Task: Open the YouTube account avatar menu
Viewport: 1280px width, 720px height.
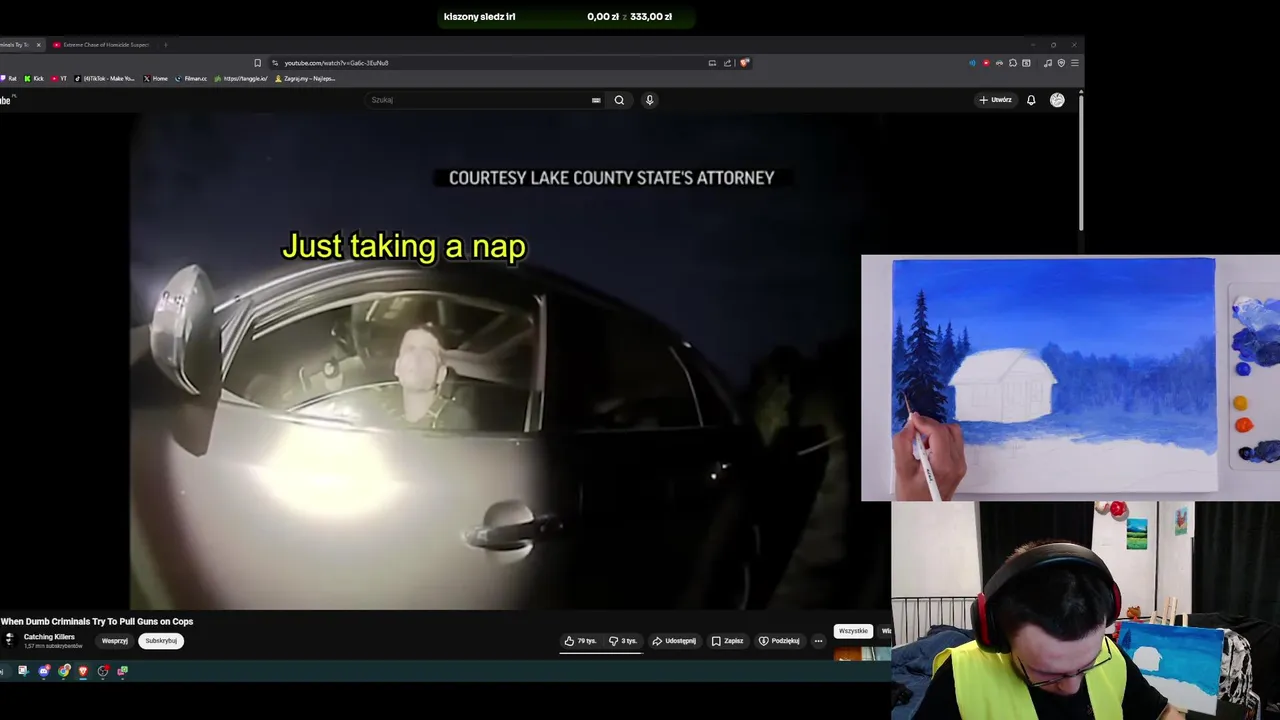Action: (x=1057, y=100)
